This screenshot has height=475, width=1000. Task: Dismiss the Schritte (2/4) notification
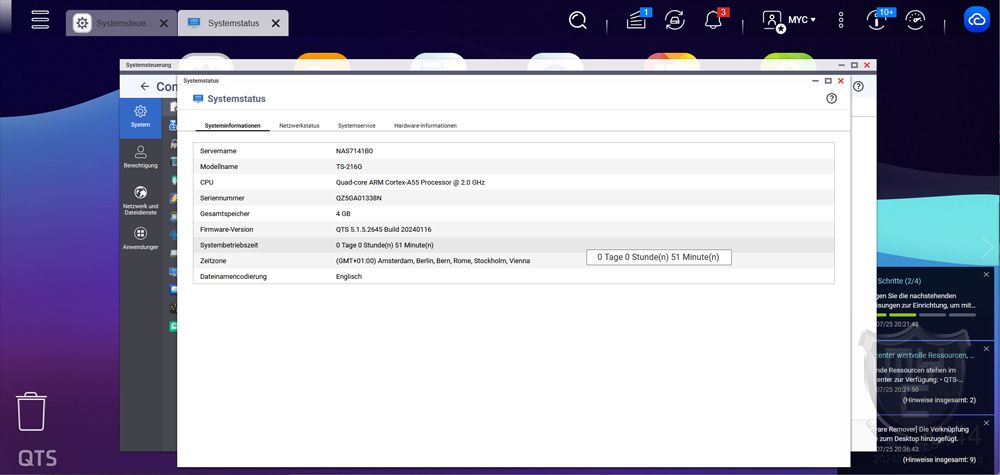click(x=987, y=274)
